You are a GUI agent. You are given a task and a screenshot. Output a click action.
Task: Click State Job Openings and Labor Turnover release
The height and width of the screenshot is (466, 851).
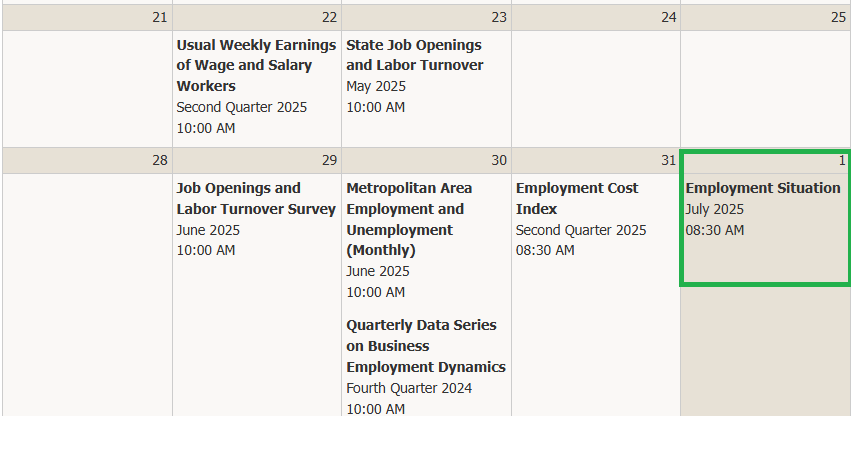click(x=414, y=55)
